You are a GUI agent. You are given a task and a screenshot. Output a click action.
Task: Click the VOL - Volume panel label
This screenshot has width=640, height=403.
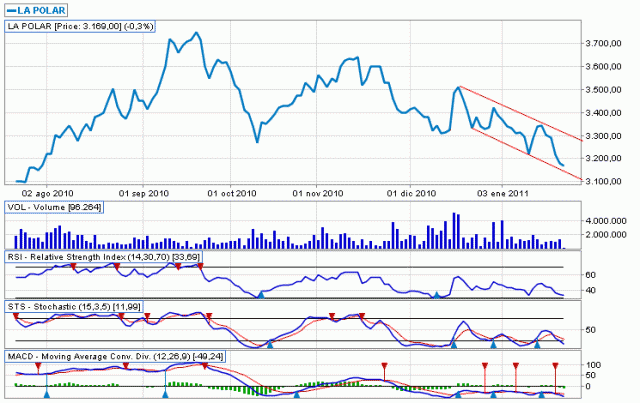click(54, 207)
